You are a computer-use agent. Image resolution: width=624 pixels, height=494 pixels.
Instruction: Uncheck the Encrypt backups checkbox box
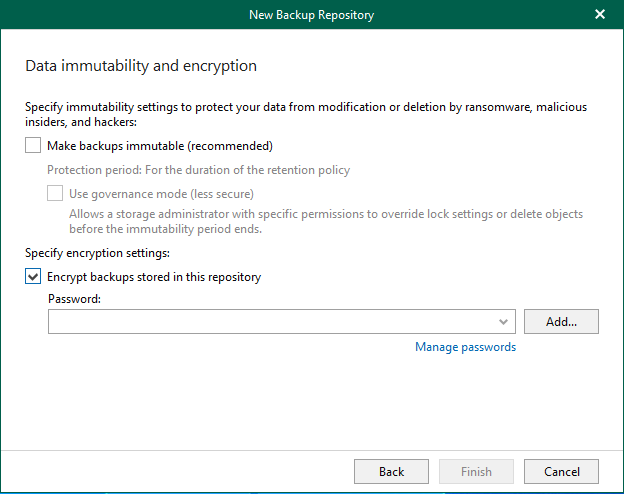click(x=33, y=277)
